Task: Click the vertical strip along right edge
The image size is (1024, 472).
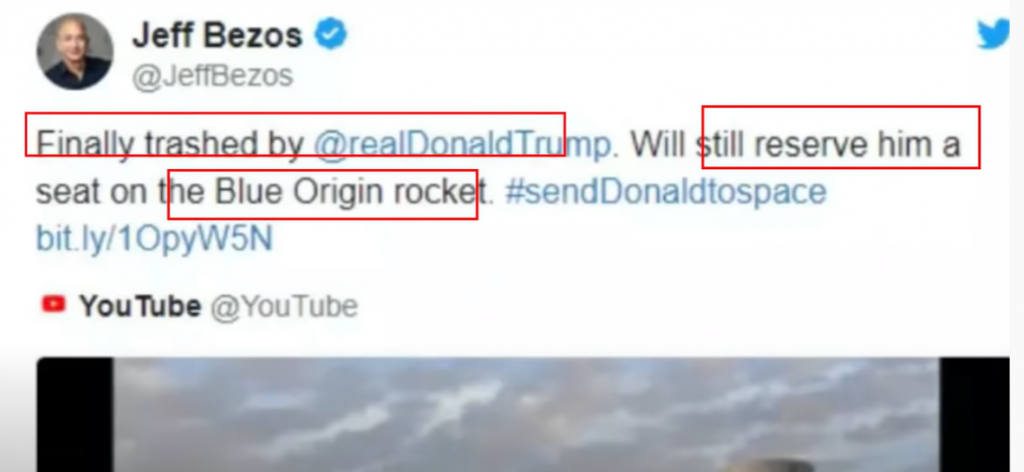Action: tap(1017, 236)
